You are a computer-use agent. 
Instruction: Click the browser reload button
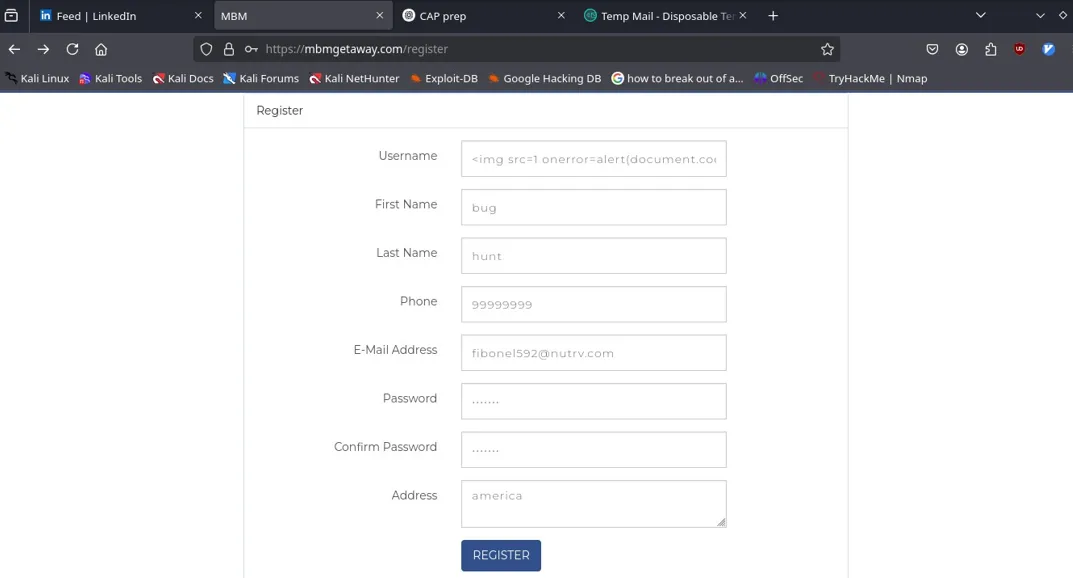tap(72, 49)
